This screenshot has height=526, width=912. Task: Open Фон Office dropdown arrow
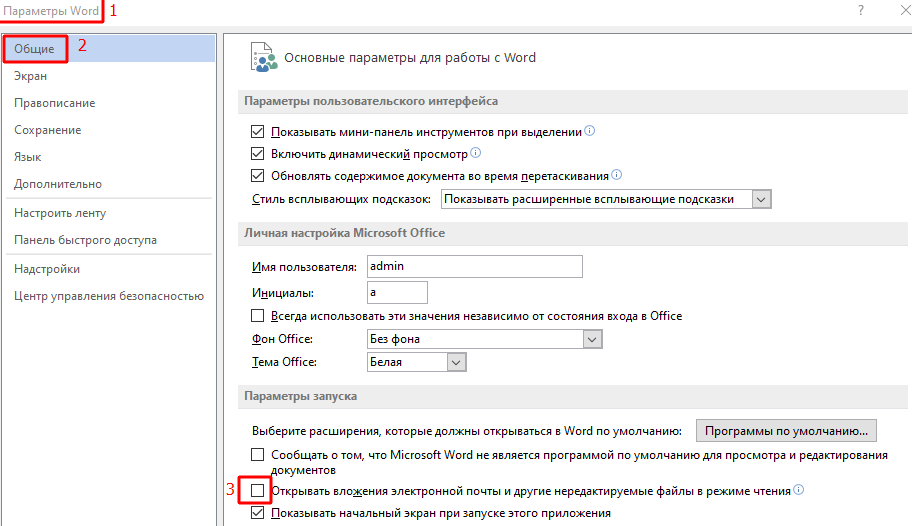[x=592, y=339]
